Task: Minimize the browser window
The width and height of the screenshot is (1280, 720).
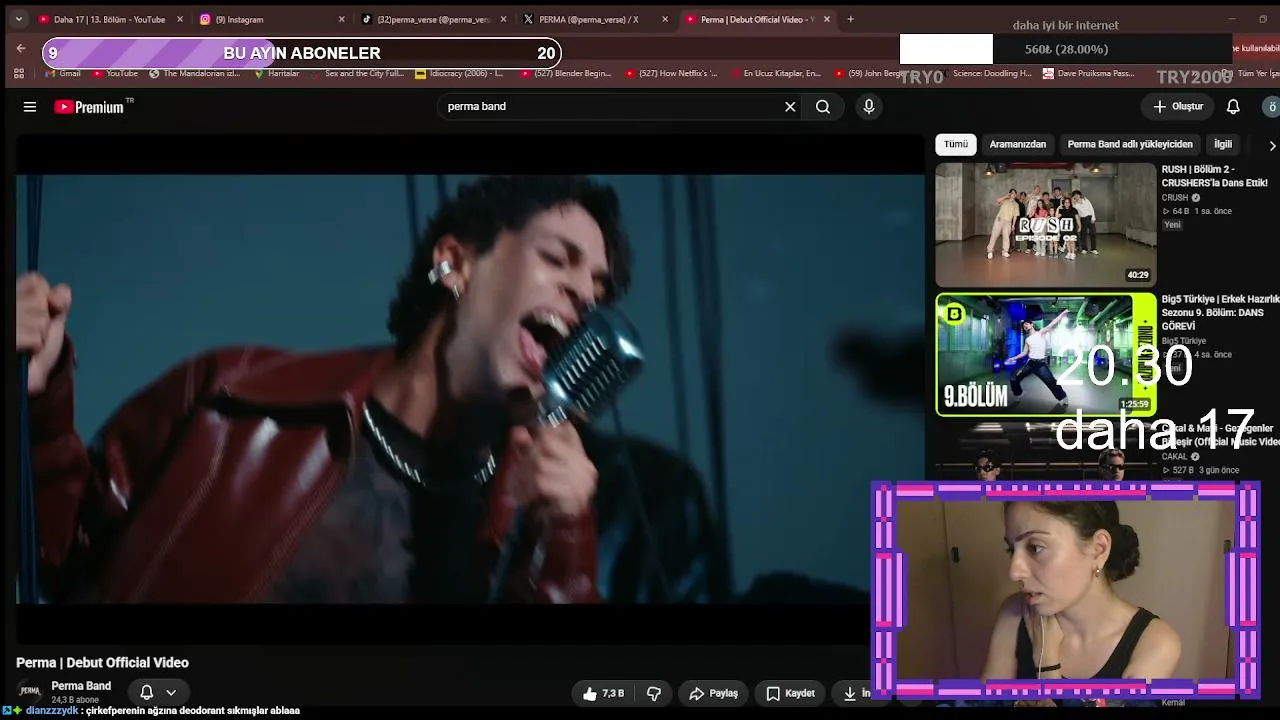Action: [1234, 19]
